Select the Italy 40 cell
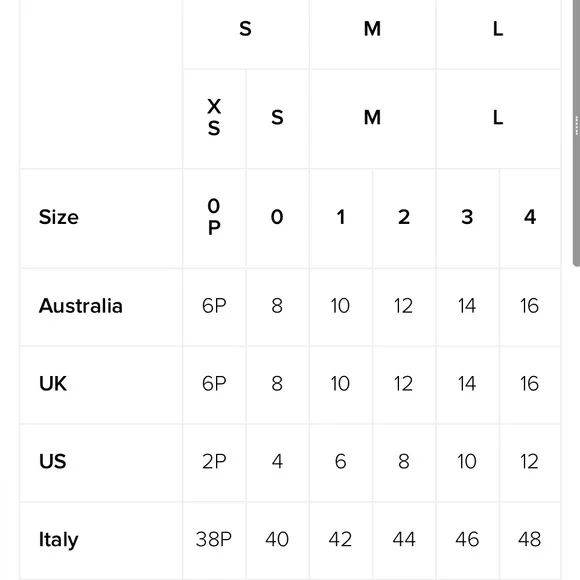 (x=277, y=540)
